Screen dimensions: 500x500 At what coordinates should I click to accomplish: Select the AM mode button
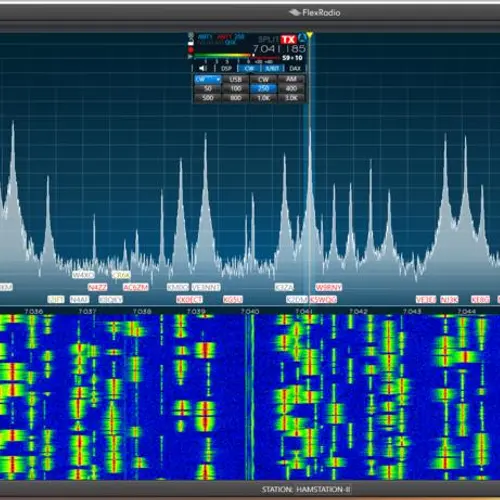291,79
